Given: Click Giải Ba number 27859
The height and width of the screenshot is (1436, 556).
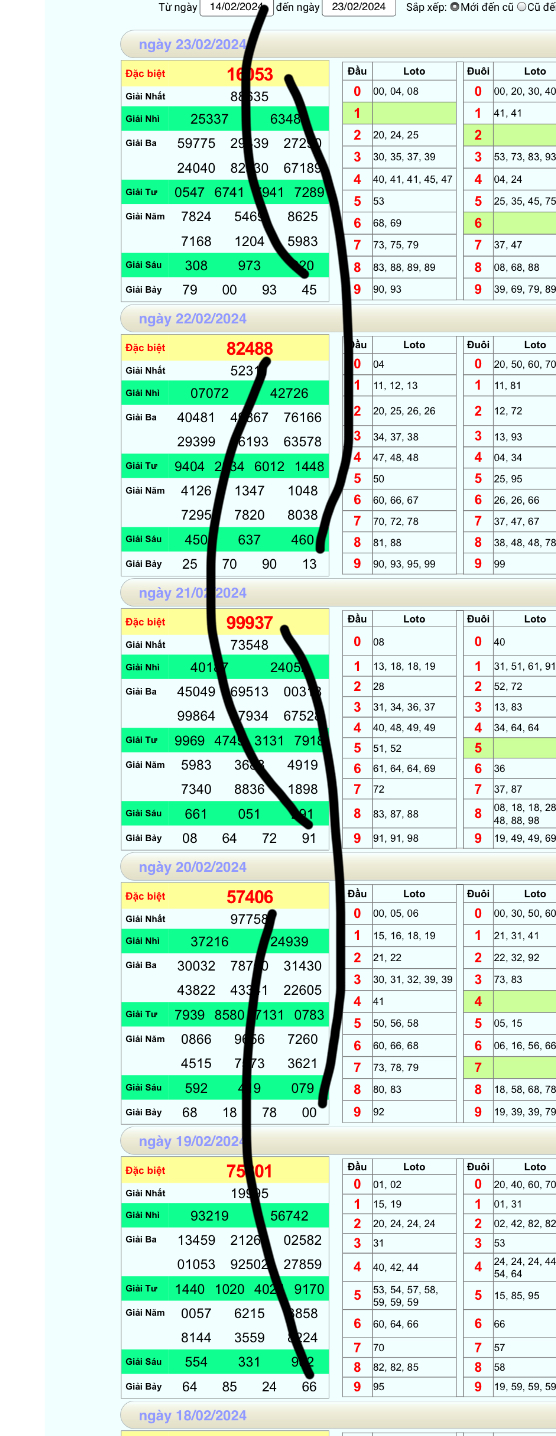Looking at the screenshot, I should click(x=303, y=1264).
